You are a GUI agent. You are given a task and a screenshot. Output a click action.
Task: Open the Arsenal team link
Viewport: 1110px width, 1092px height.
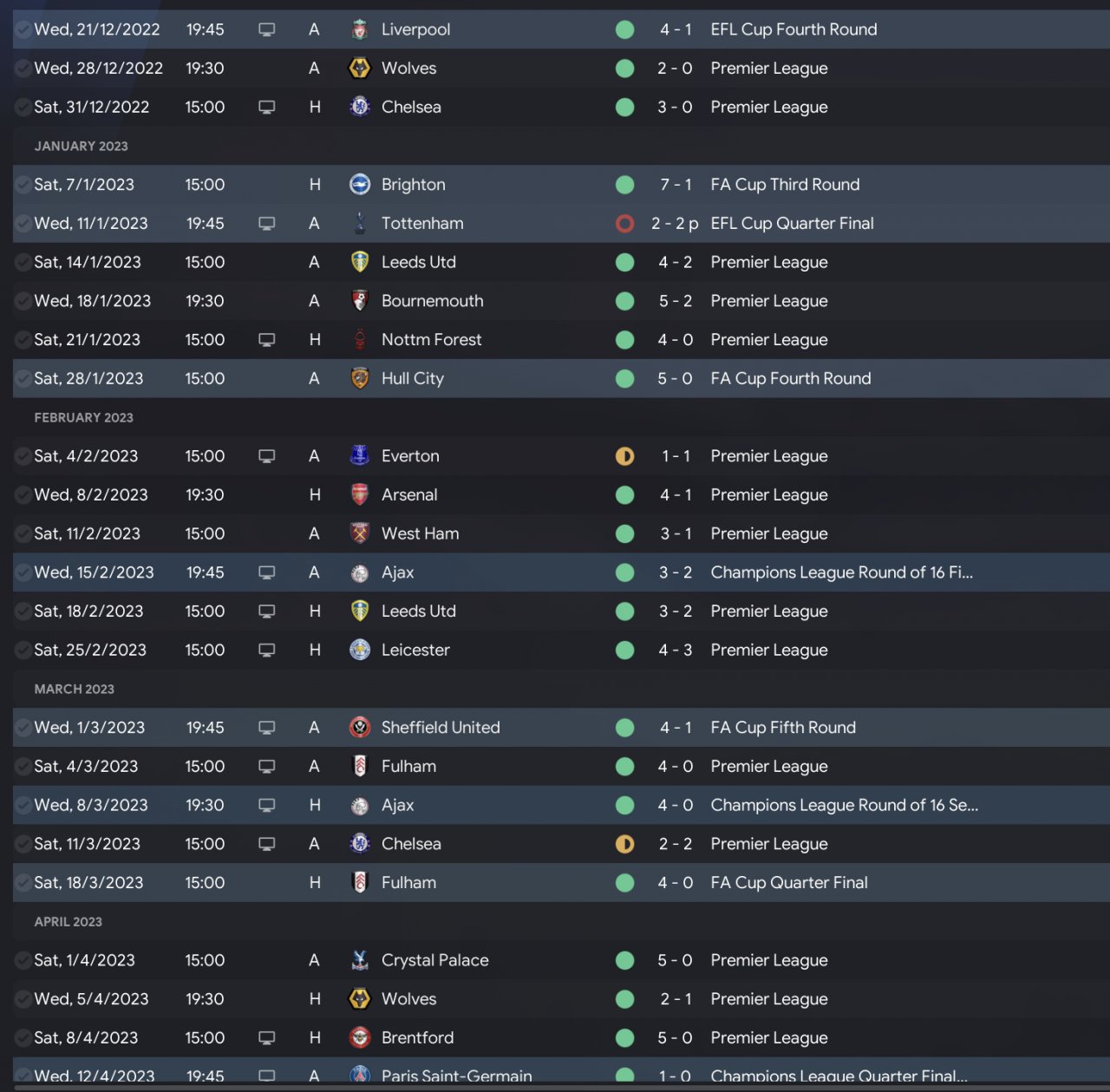[409, 495]
